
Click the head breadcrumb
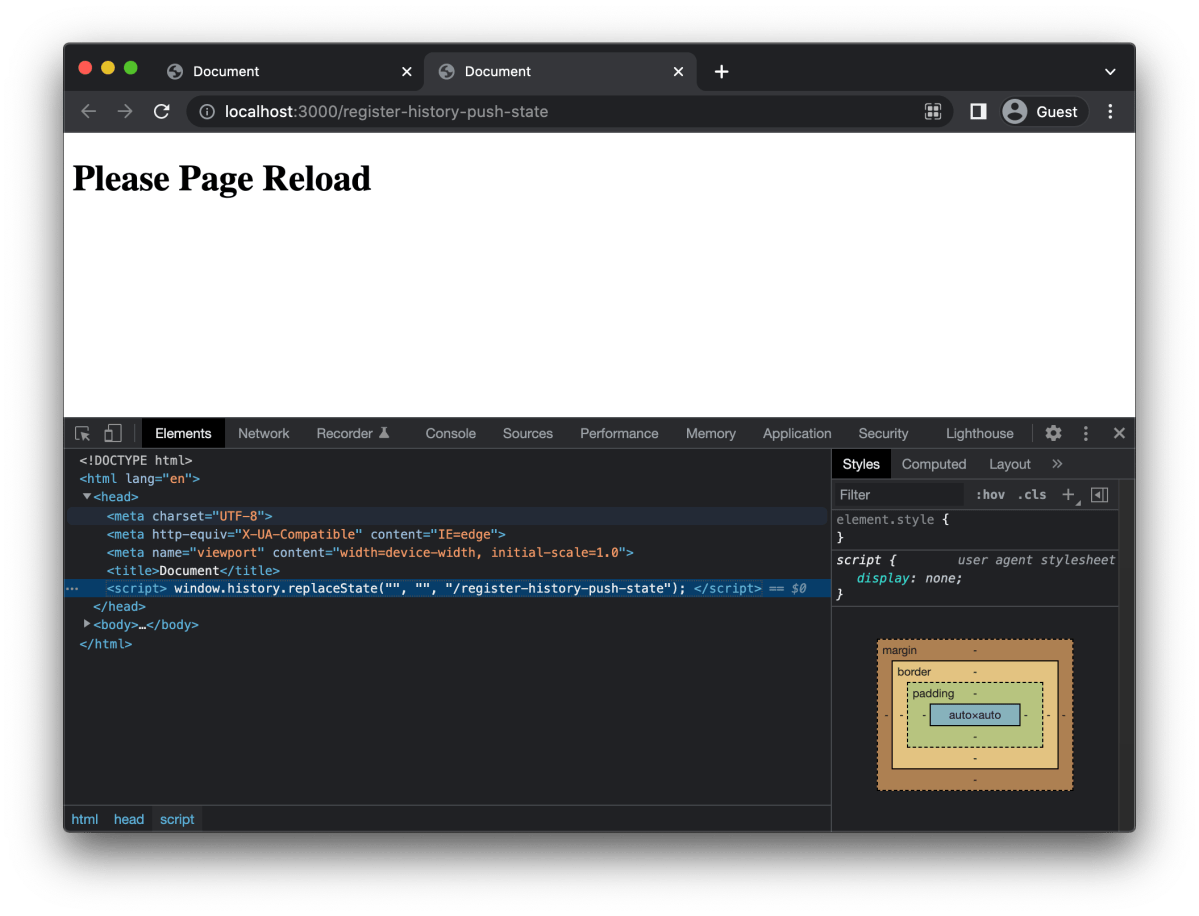pyautogui.click(x=128, y=820)
